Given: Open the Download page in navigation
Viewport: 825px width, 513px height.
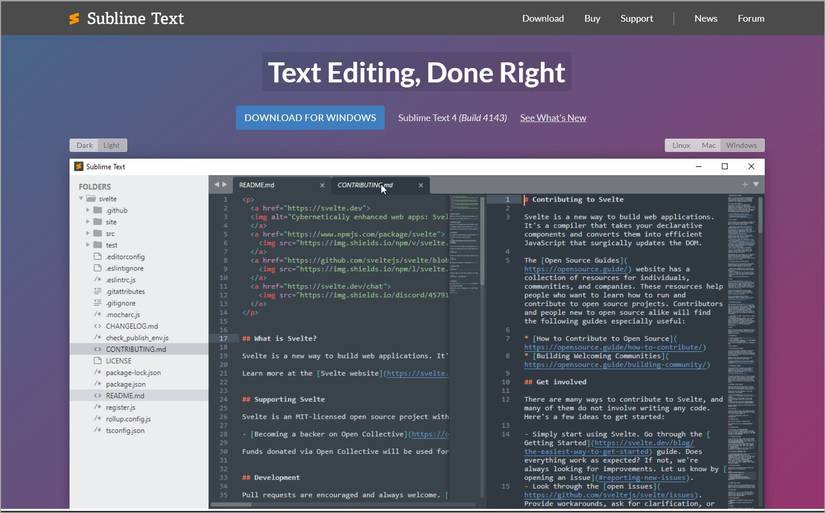Looking at the screenshot, I should tap(543, 18).
